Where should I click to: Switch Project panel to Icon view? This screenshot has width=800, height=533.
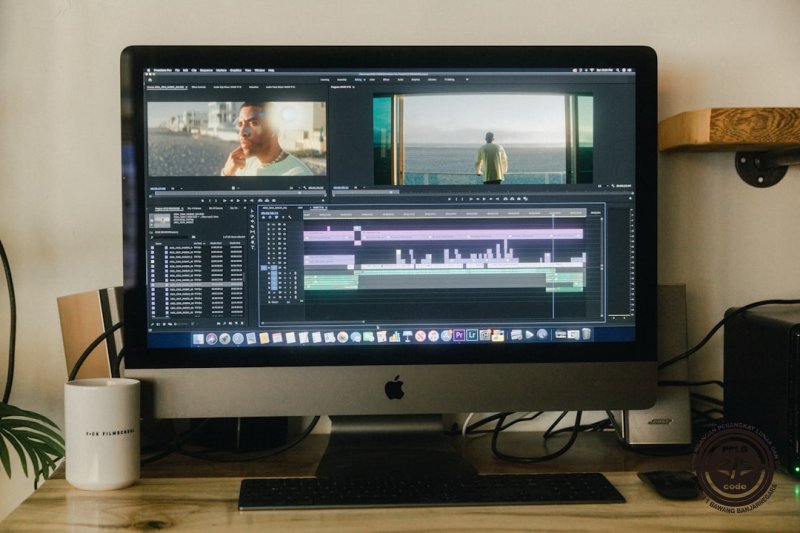tap(164, 324)
